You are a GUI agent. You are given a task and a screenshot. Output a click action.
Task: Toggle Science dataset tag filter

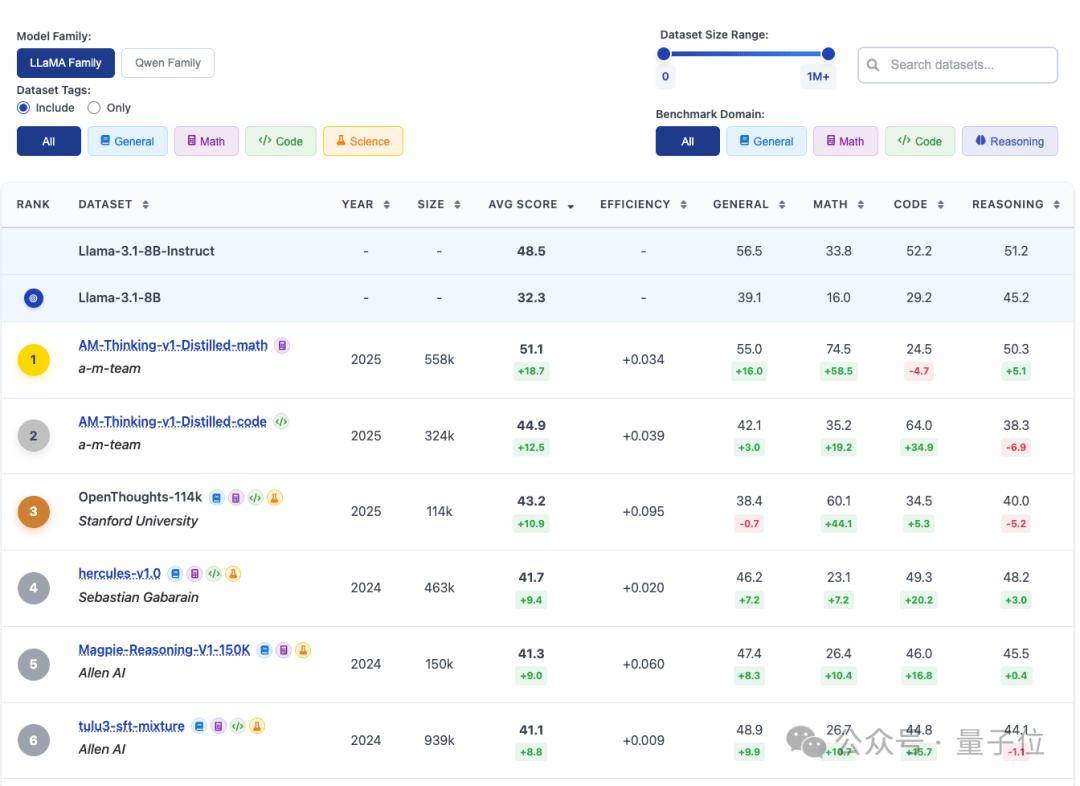(363, 141)
